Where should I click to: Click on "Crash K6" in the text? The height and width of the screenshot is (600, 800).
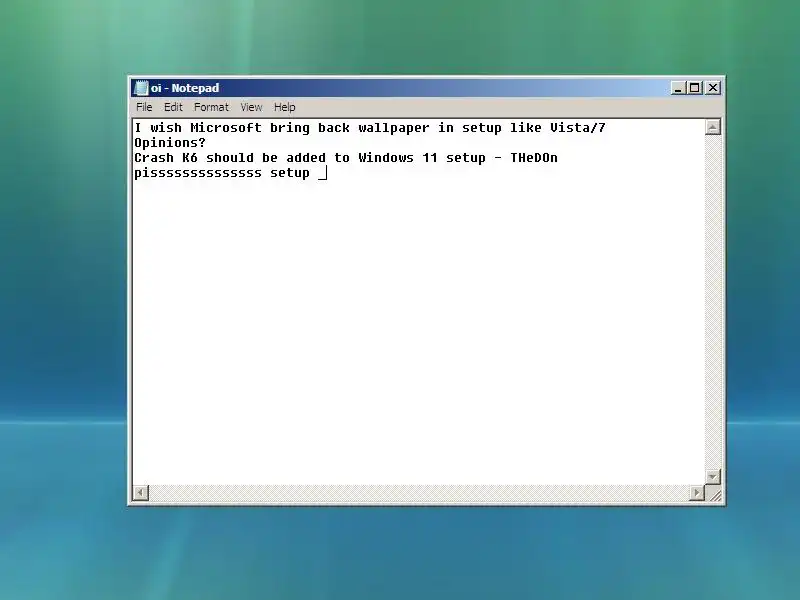166,158
